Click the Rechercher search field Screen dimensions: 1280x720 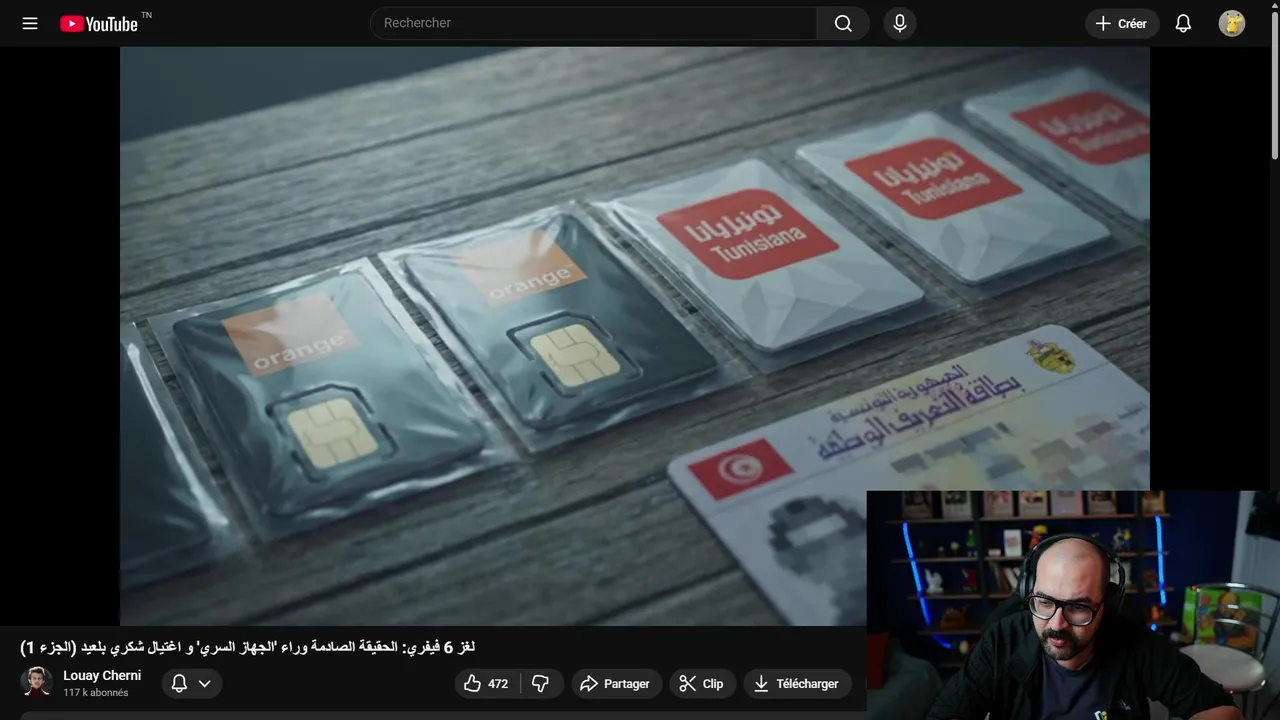coord(594,23)
